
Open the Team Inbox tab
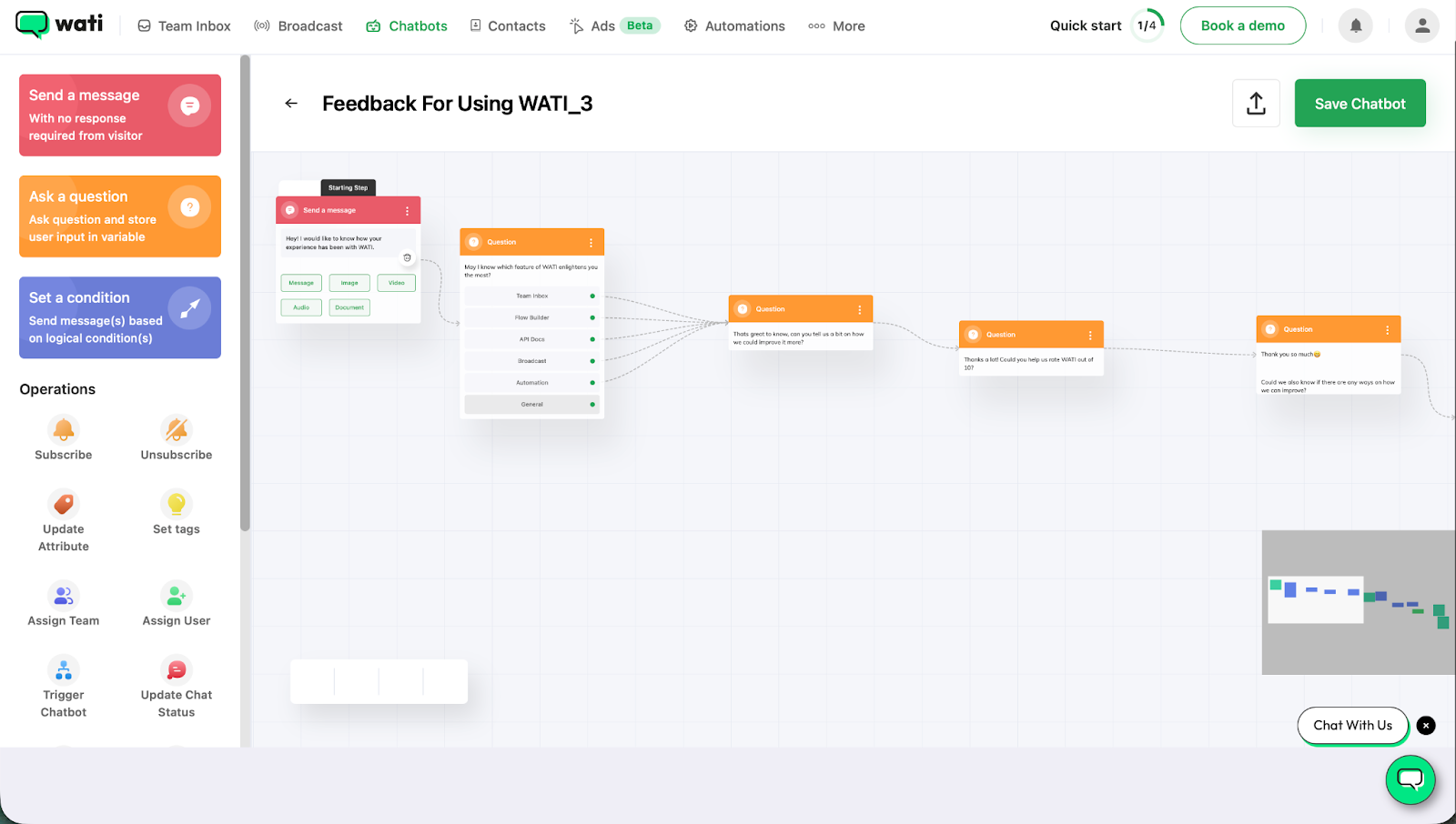[x=185, y=26]
